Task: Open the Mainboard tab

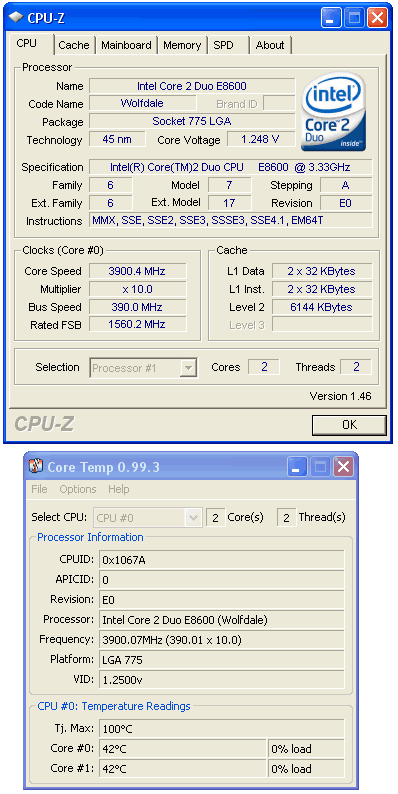Action: 126,45
